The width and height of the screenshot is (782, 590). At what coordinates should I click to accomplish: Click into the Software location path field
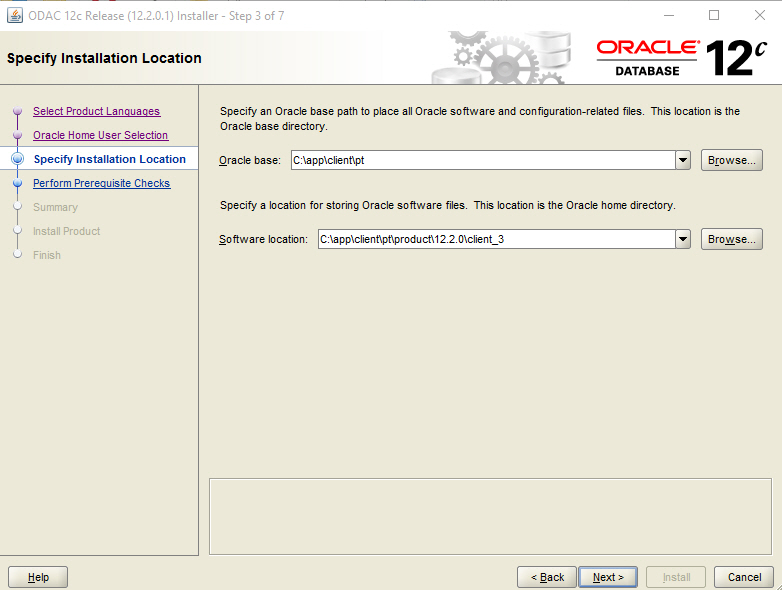pyautogui.click(x=497, y=239)
